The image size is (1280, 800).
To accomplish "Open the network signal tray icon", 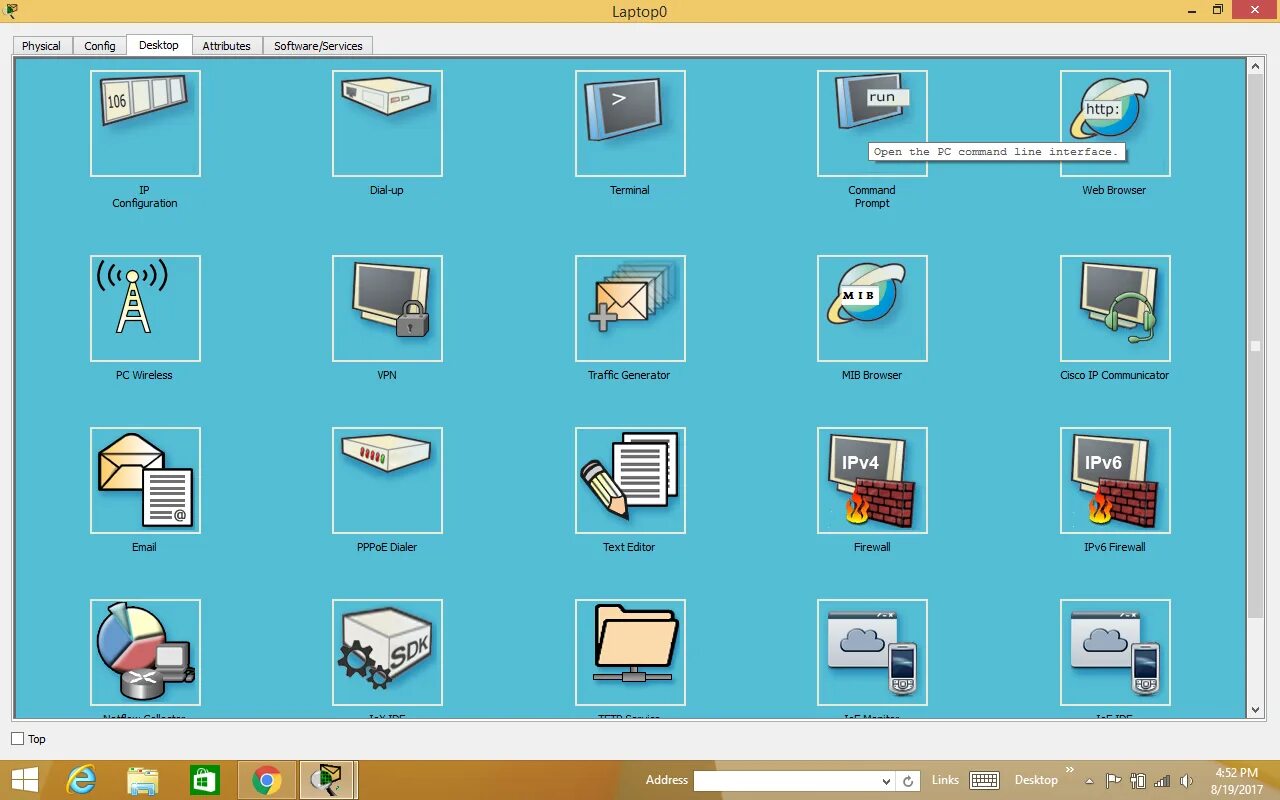I will [1162, 781].
